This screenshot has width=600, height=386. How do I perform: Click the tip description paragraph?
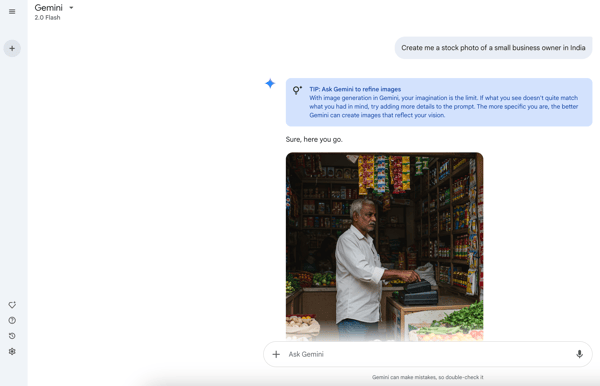tap(444, 107)
